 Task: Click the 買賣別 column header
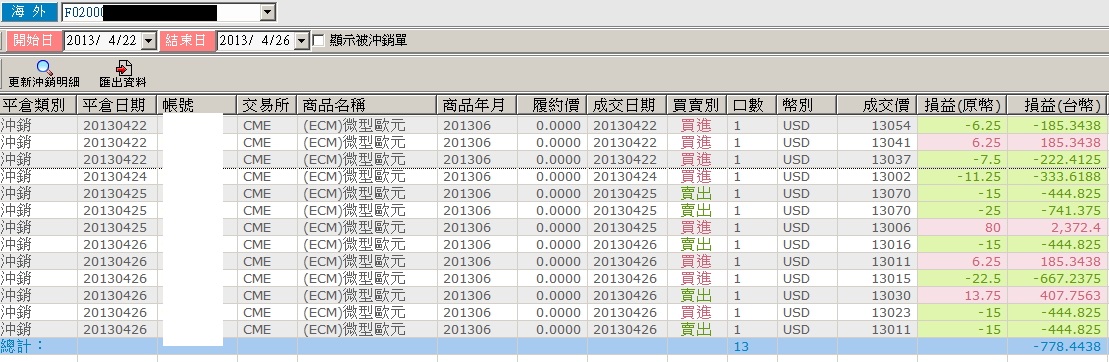(x=697, y=106)
